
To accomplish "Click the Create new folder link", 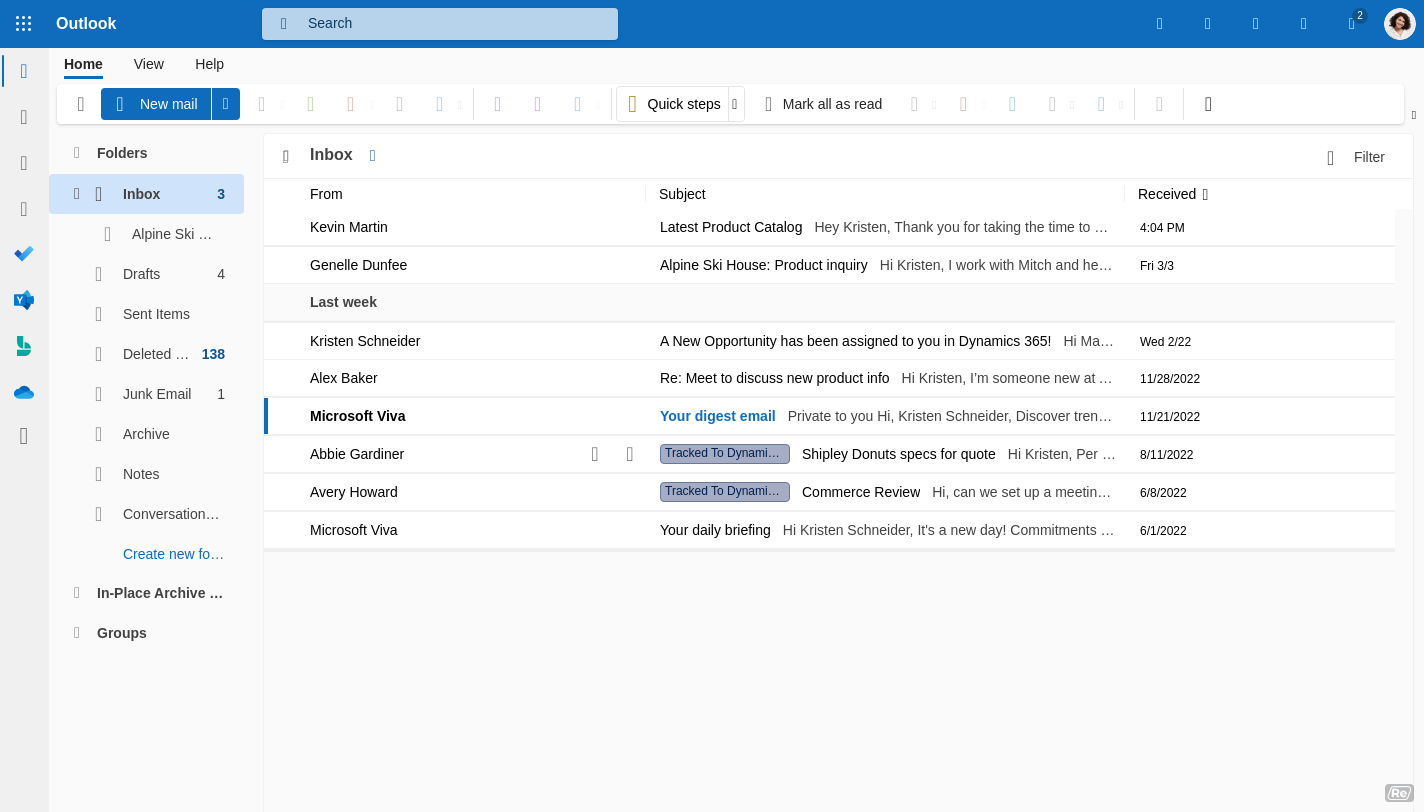I will (x=173, y=553).
